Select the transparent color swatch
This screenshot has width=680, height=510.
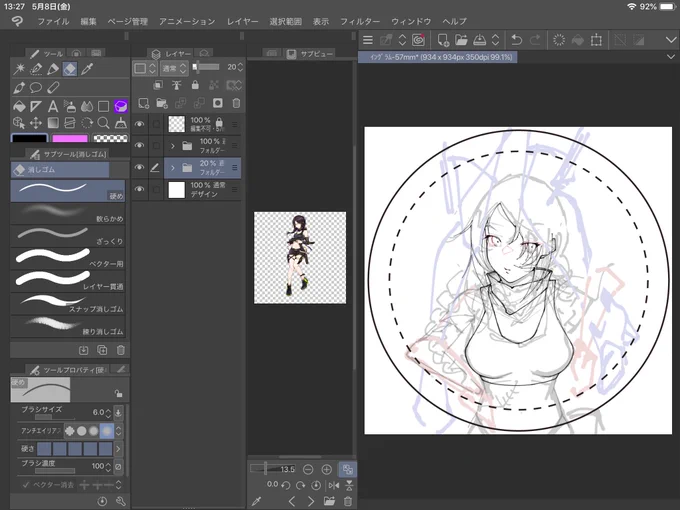coord(111,138)
